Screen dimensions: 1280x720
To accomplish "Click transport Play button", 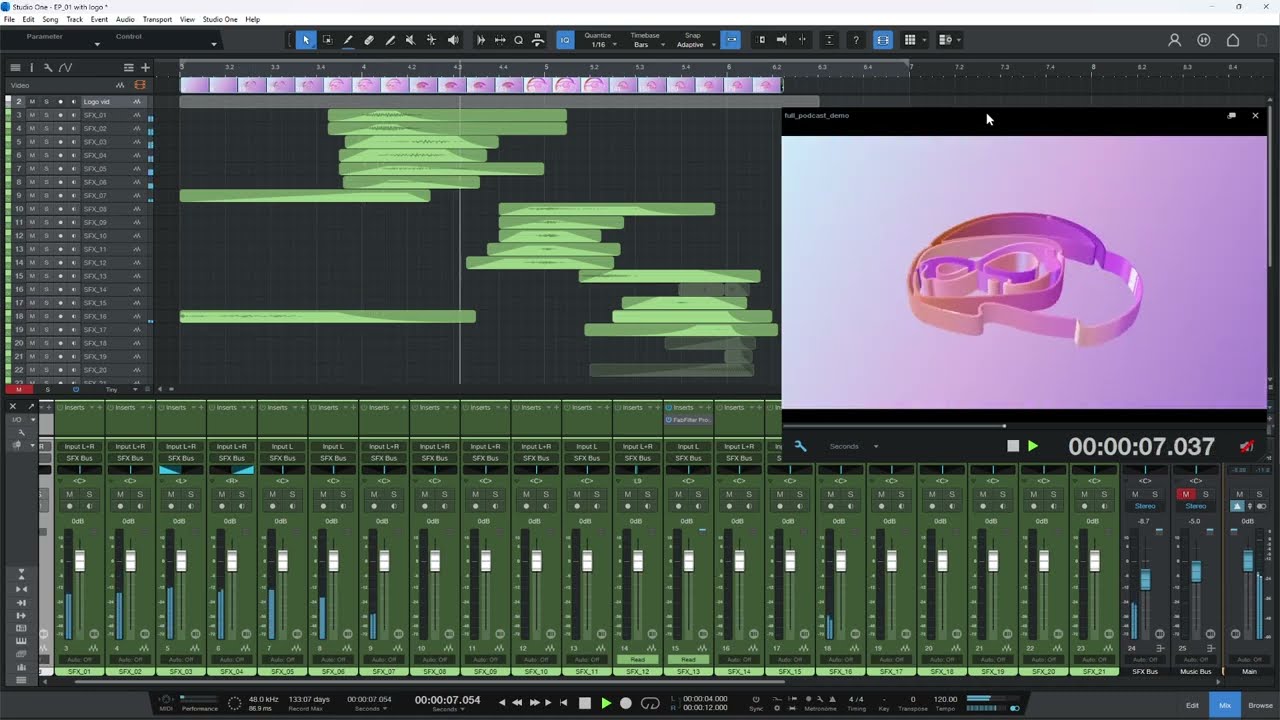I will 606,703.
